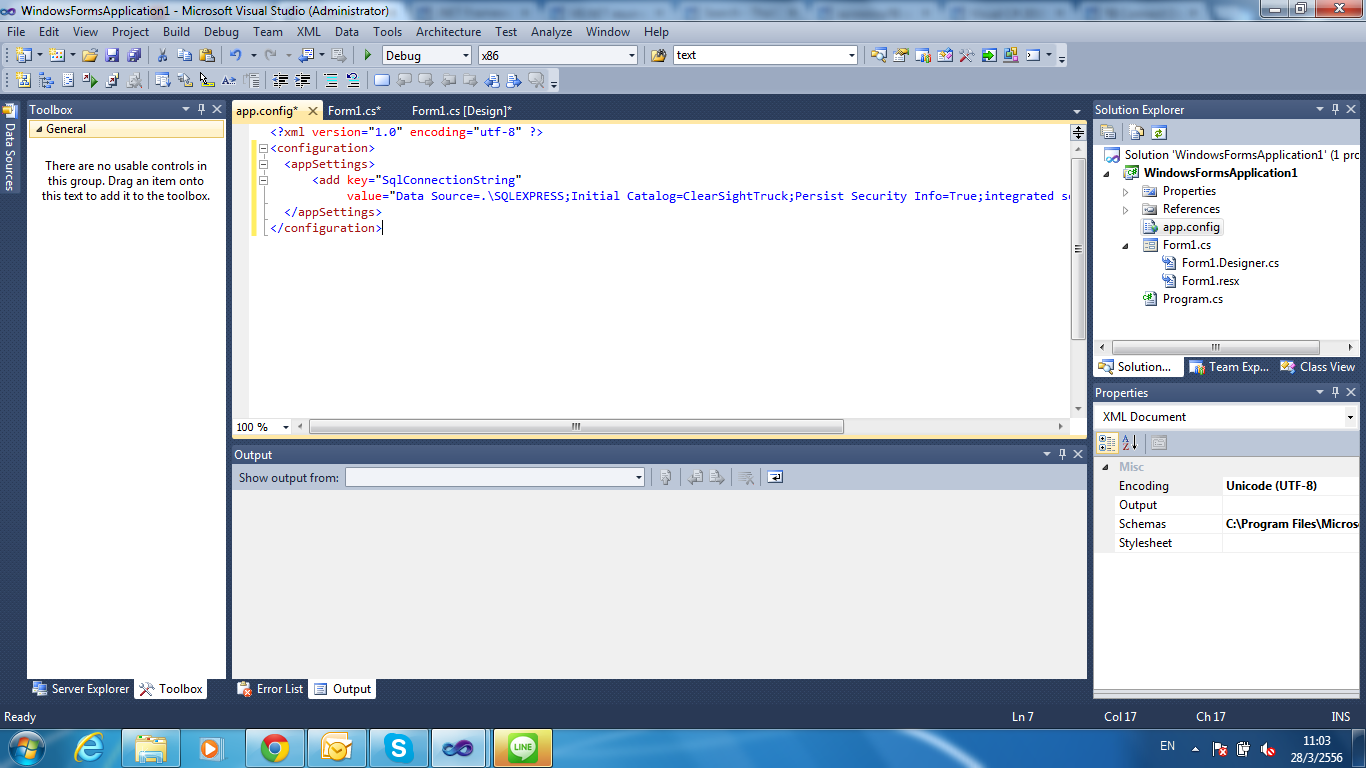Click the Paste clipboard icon

tap(206, 55)
